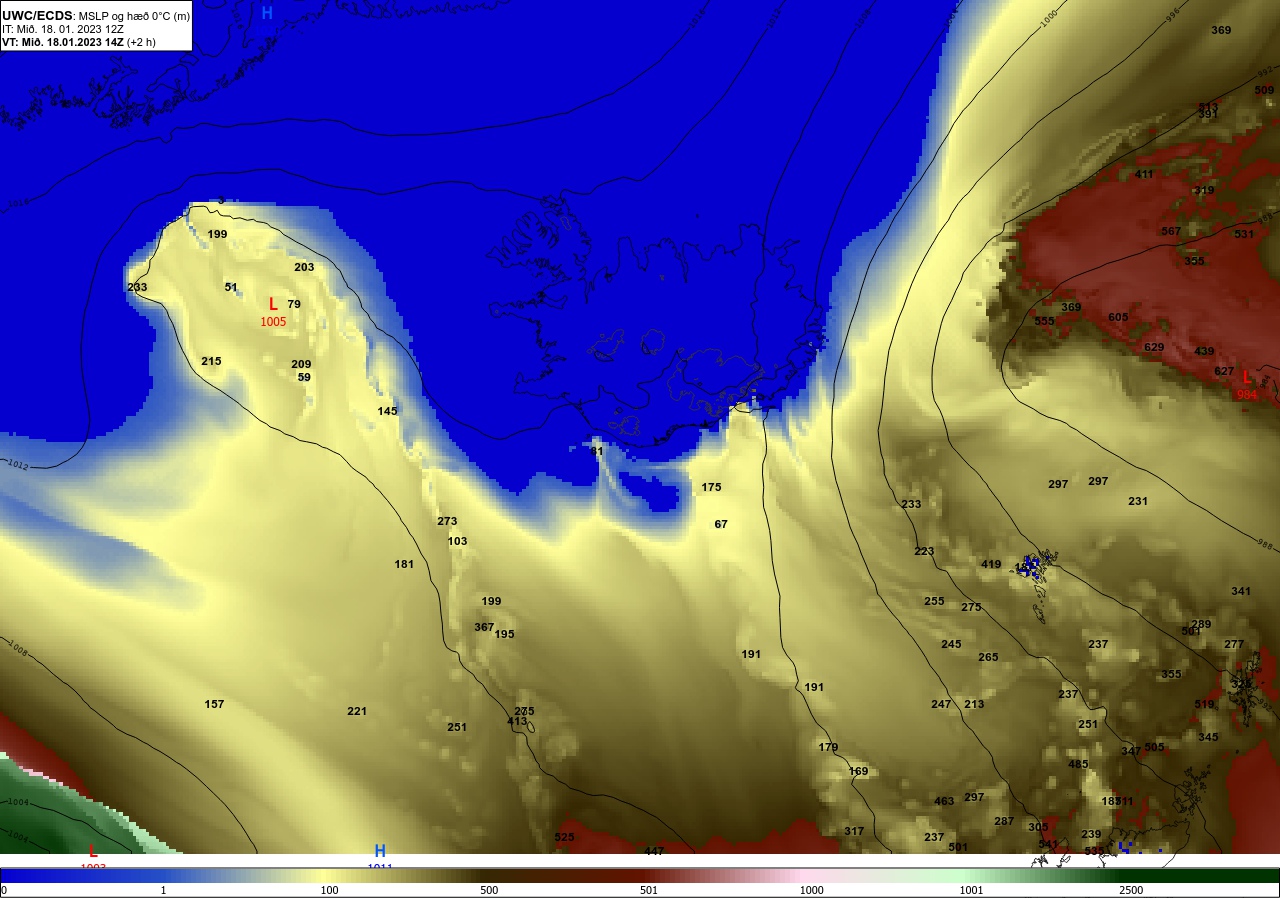Click the height value 485
This screenshot has height=898, width=1280.
(x=1078, y=764)
